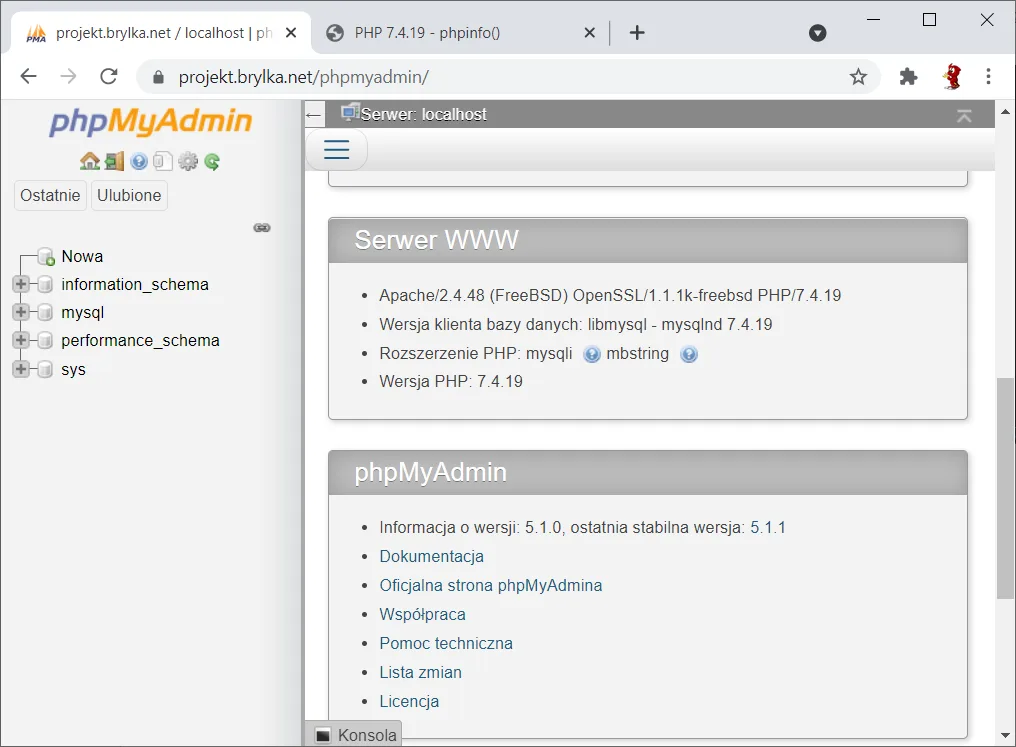The image size is (1016, 747).
Task: Expand the performance_schema database tree
Action: [21, 339]
